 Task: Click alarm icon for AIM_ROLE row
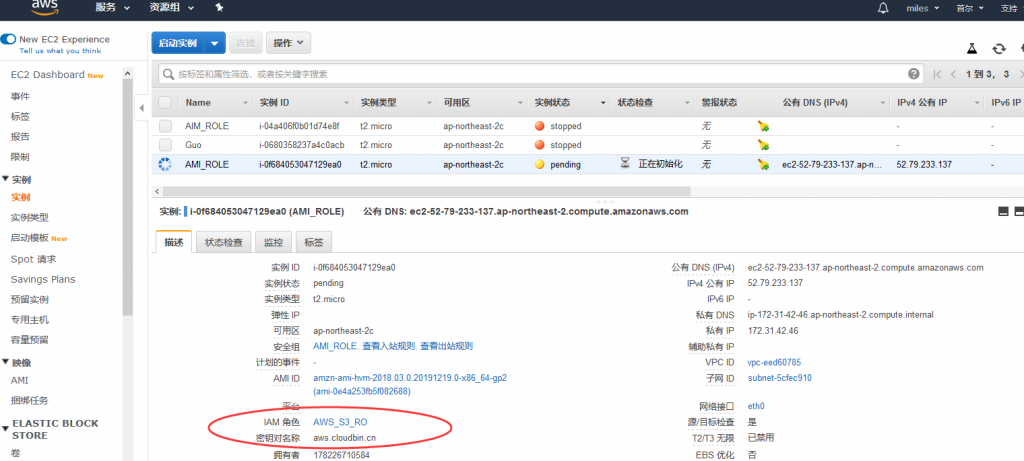coord(763,126)
